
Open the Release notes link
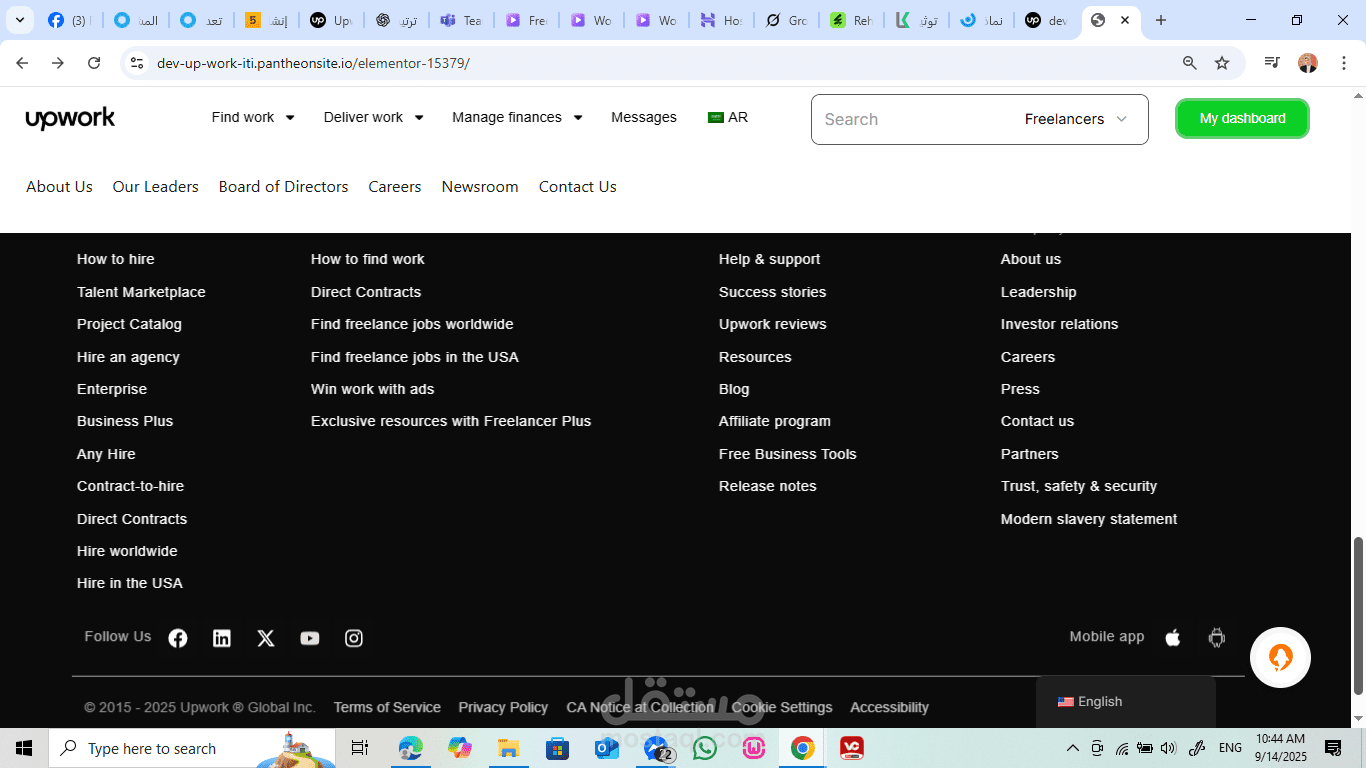(768, 486)
